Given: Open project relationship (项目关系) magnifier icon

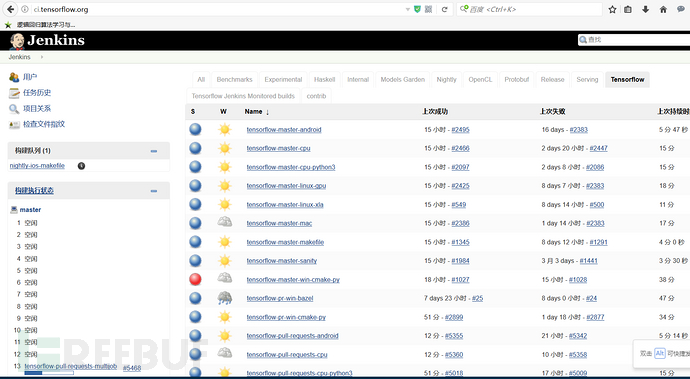Looking at the screenshot, I should 14,109.
